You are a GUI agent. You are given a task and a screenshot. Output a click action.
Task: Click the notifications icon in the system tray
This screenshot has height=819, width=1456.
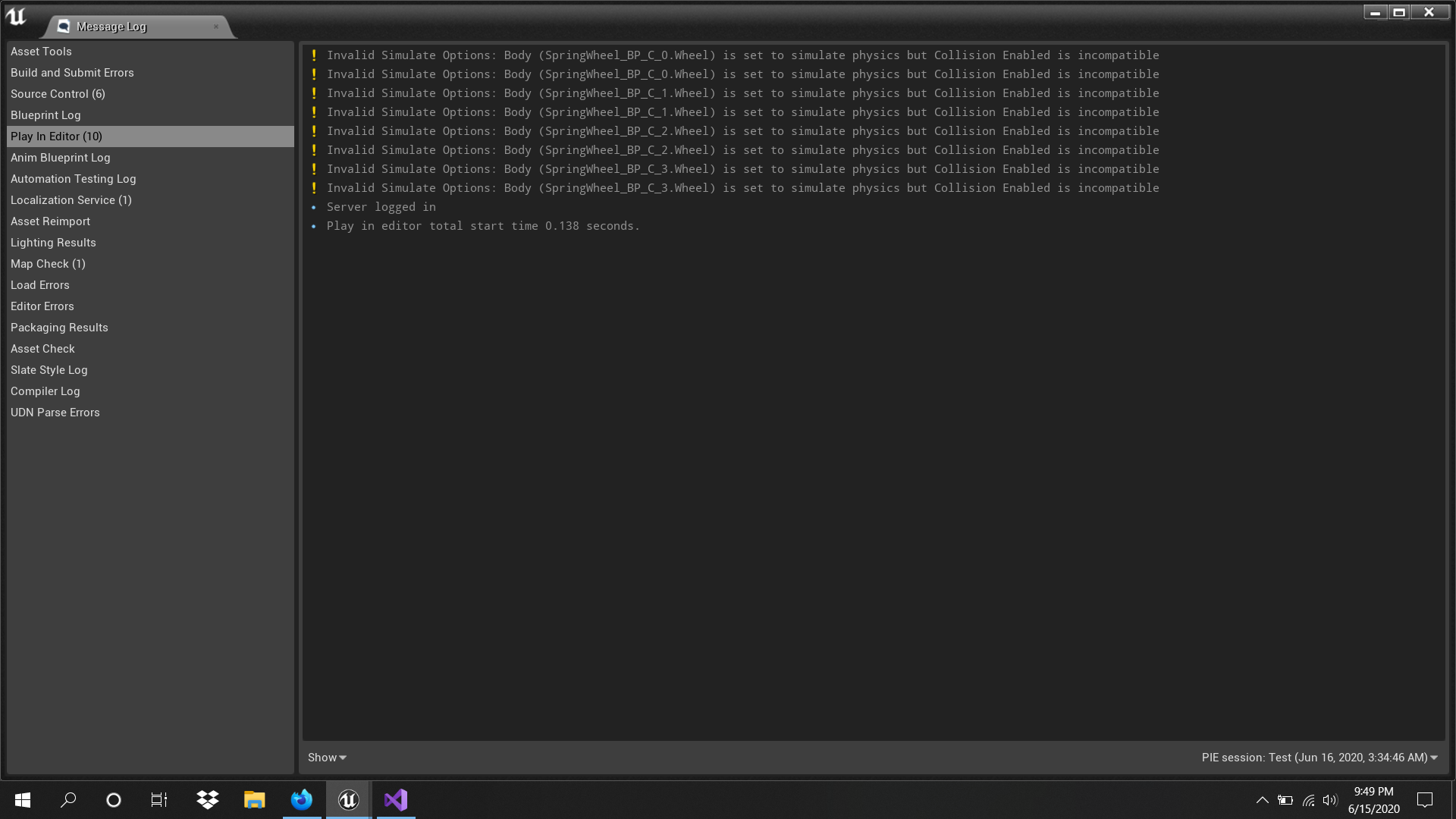[1424, 800]
